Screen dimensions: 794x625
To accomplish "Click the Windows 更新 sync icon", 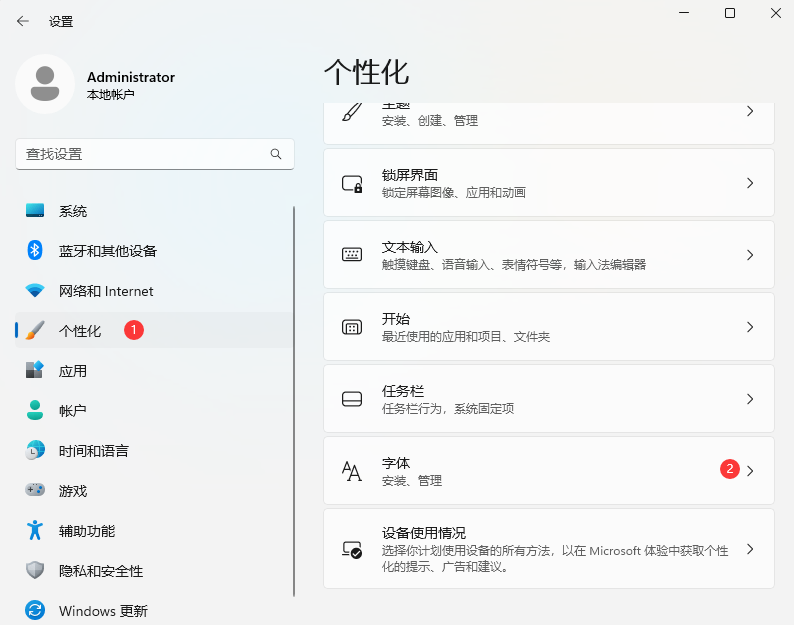I will click(35, 611).
